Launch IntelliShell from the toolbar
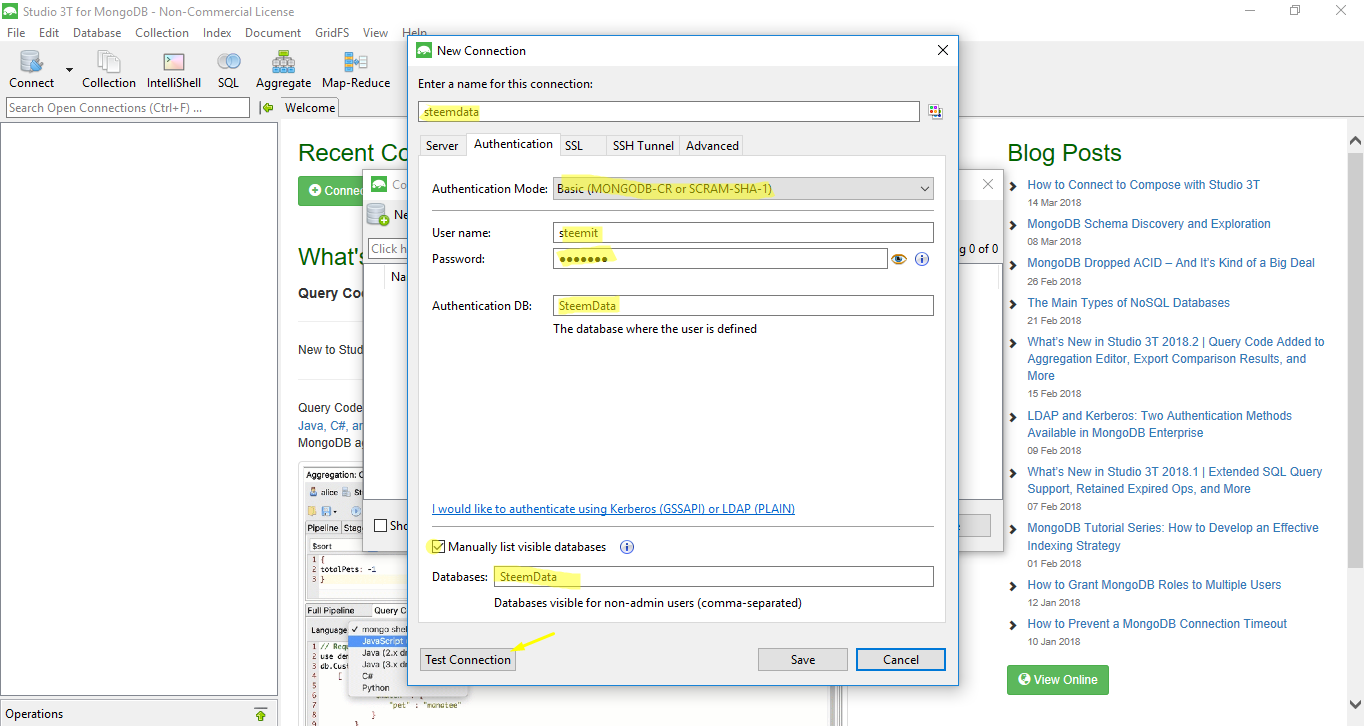 [174, 70]
